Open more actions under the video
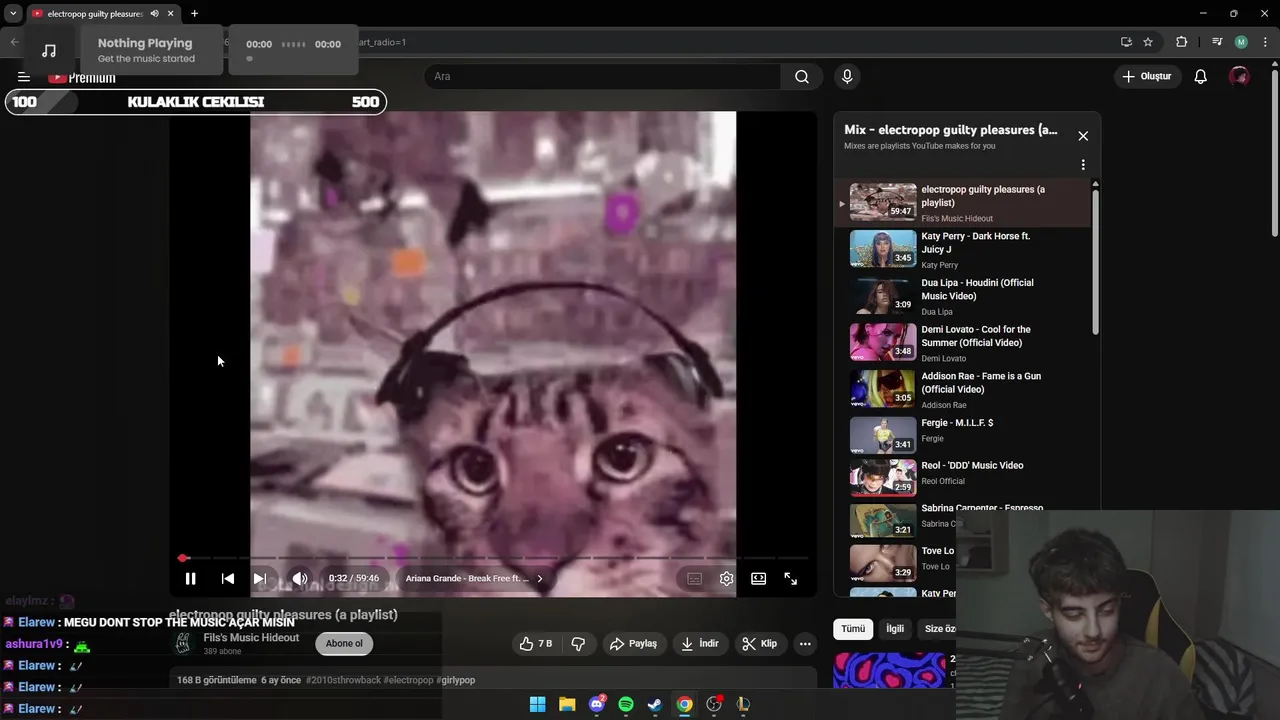Viewport: 1280px width, 720px height. pyautogui.click(x=805, y=644)
